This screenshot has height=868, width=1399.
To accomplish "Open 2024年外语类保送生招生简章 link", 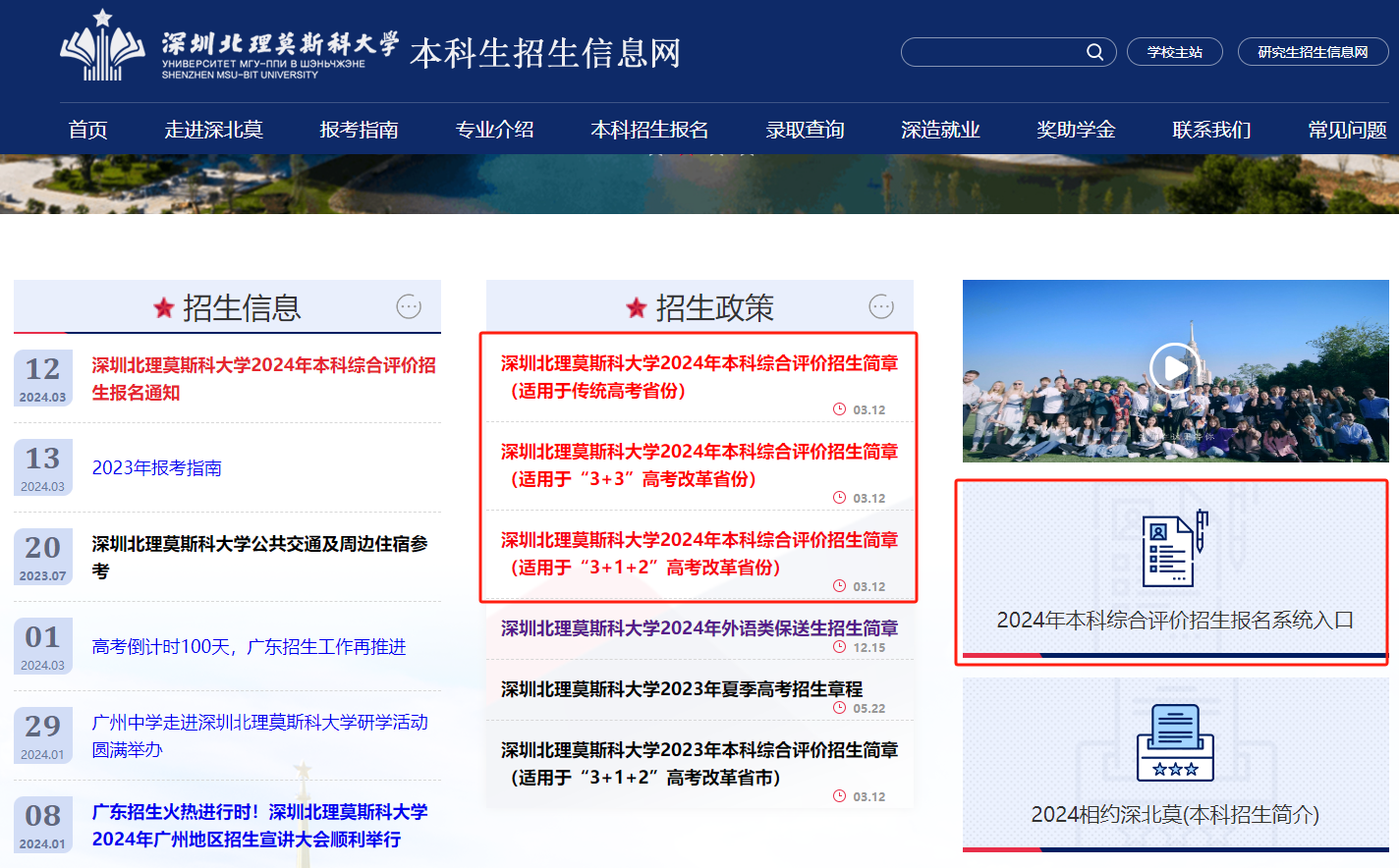I will [x=699, y=628].
